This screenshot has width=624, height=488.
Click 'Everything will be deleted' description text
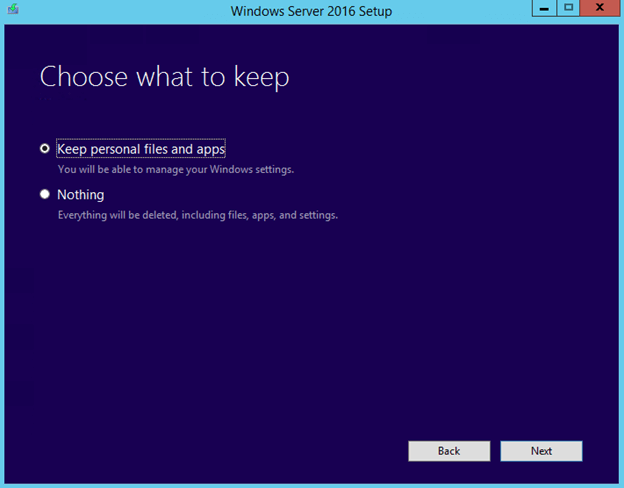pyautogui.click(x=198, y=215)
